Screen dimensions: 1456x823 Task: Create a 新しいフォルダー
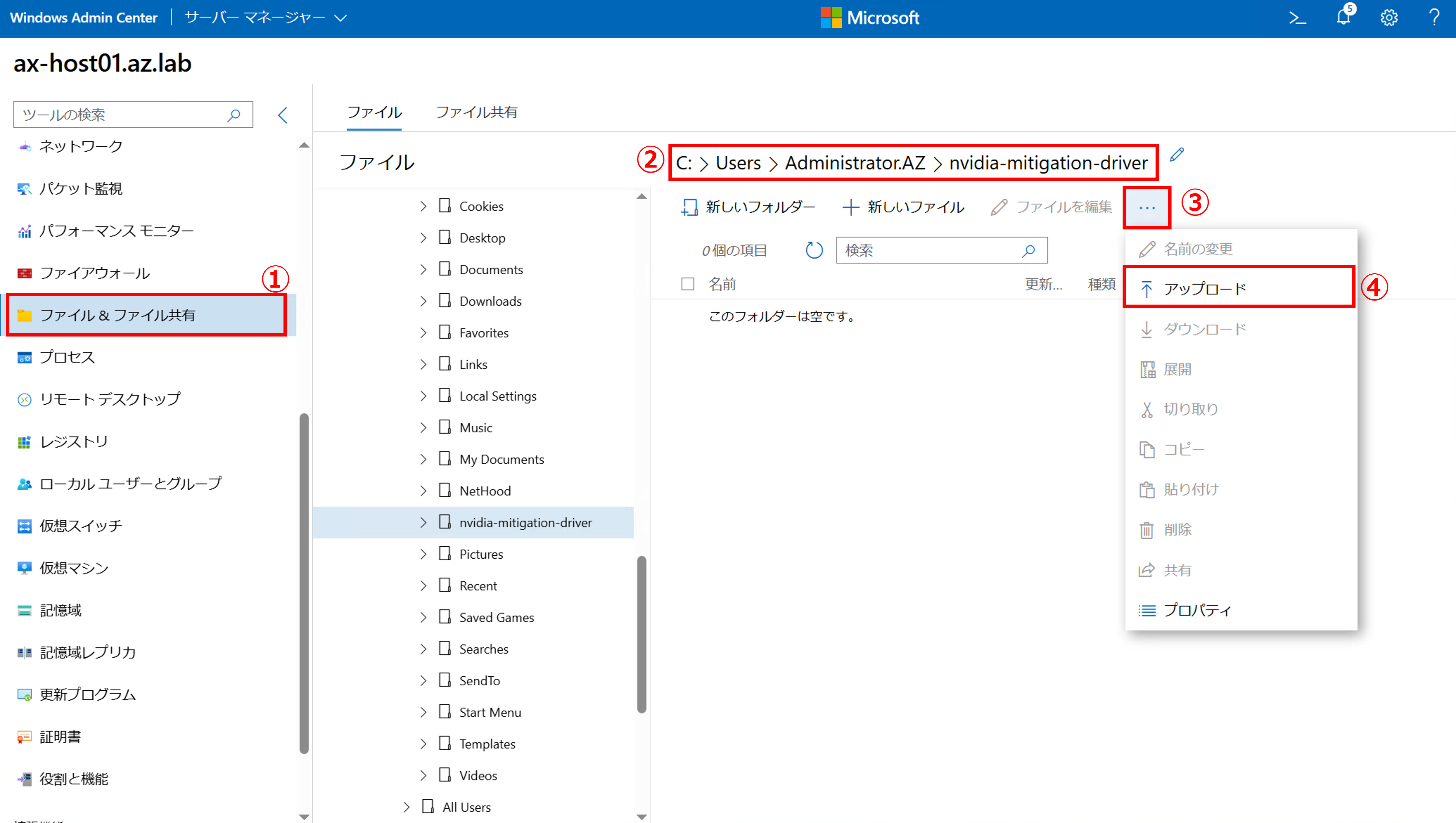click(x=748, y=207)
